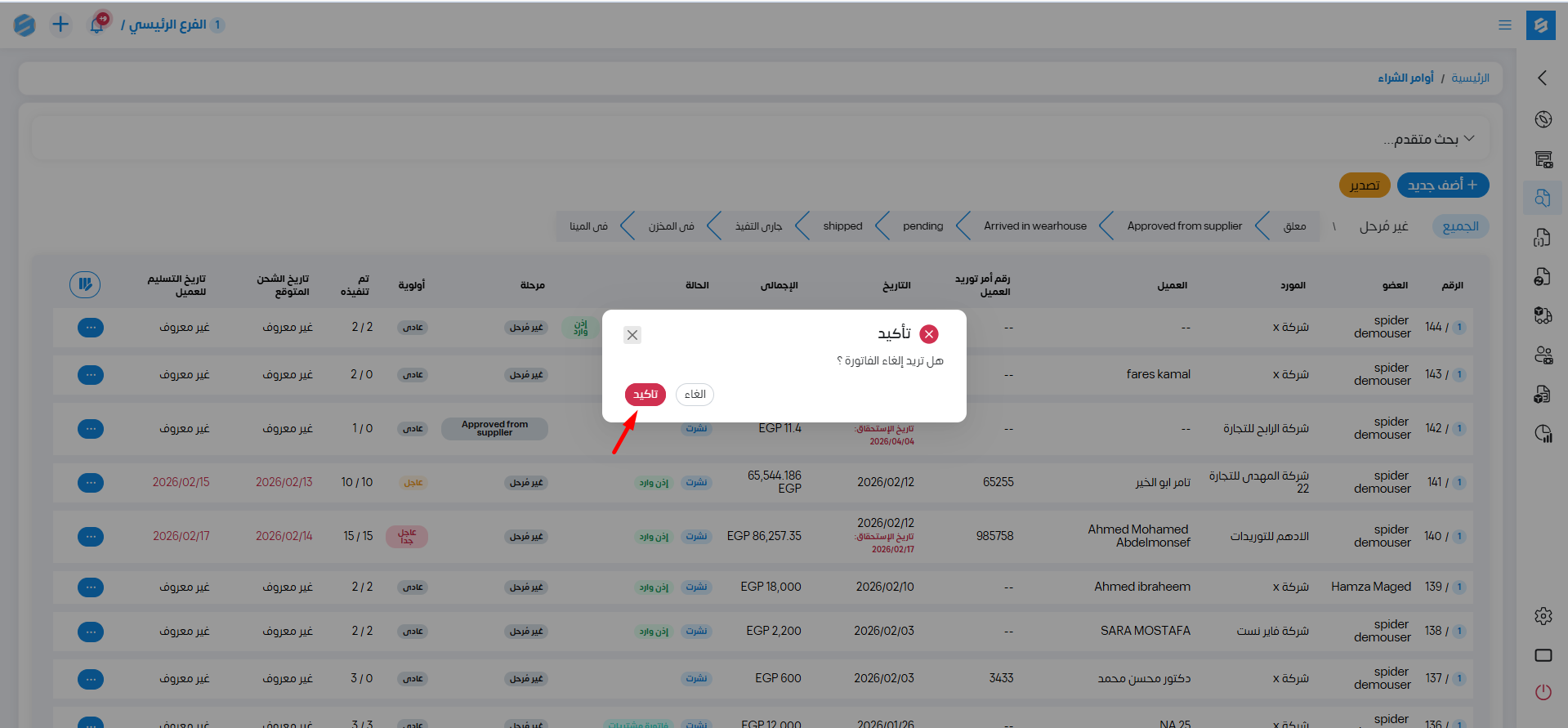Click the pie chart reports sidebar icon

point(1543,434)
